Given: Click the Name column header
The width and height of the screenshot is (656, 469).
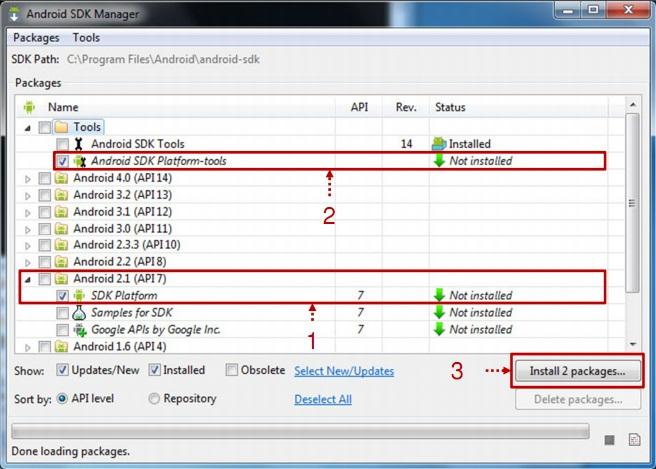Looking at the screenshot, I should 63,107.
